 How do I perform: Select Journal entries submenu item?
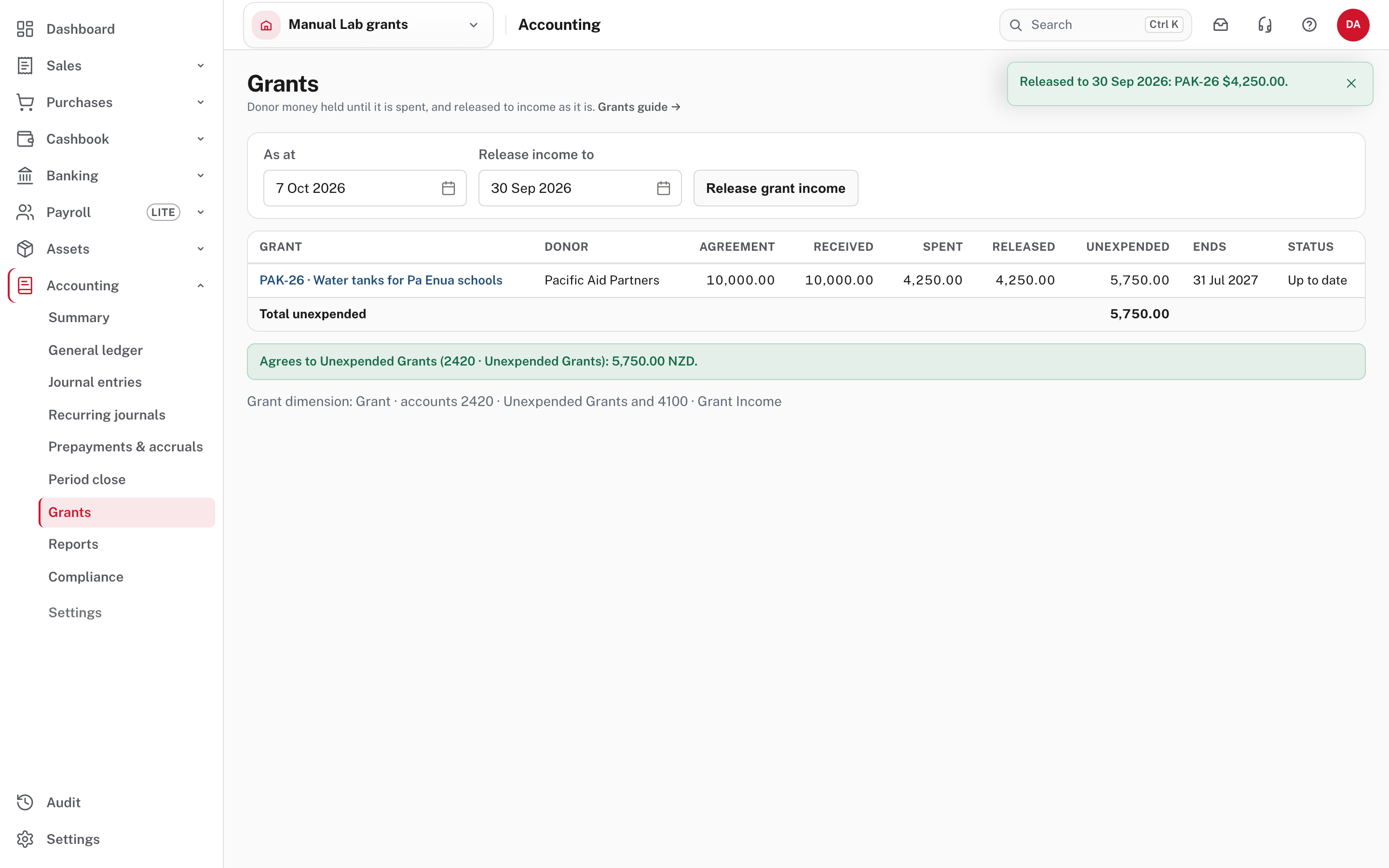(x=95, y=382)
